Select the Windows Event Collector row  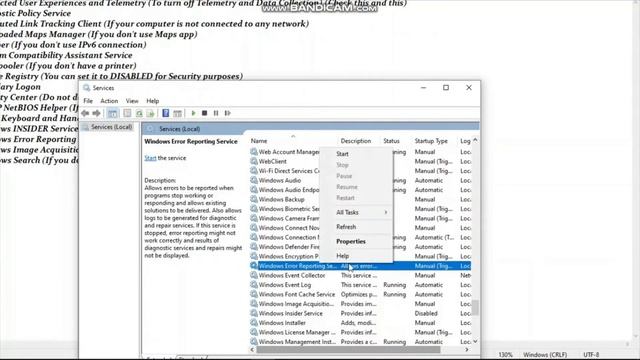(x=360, y=275)
